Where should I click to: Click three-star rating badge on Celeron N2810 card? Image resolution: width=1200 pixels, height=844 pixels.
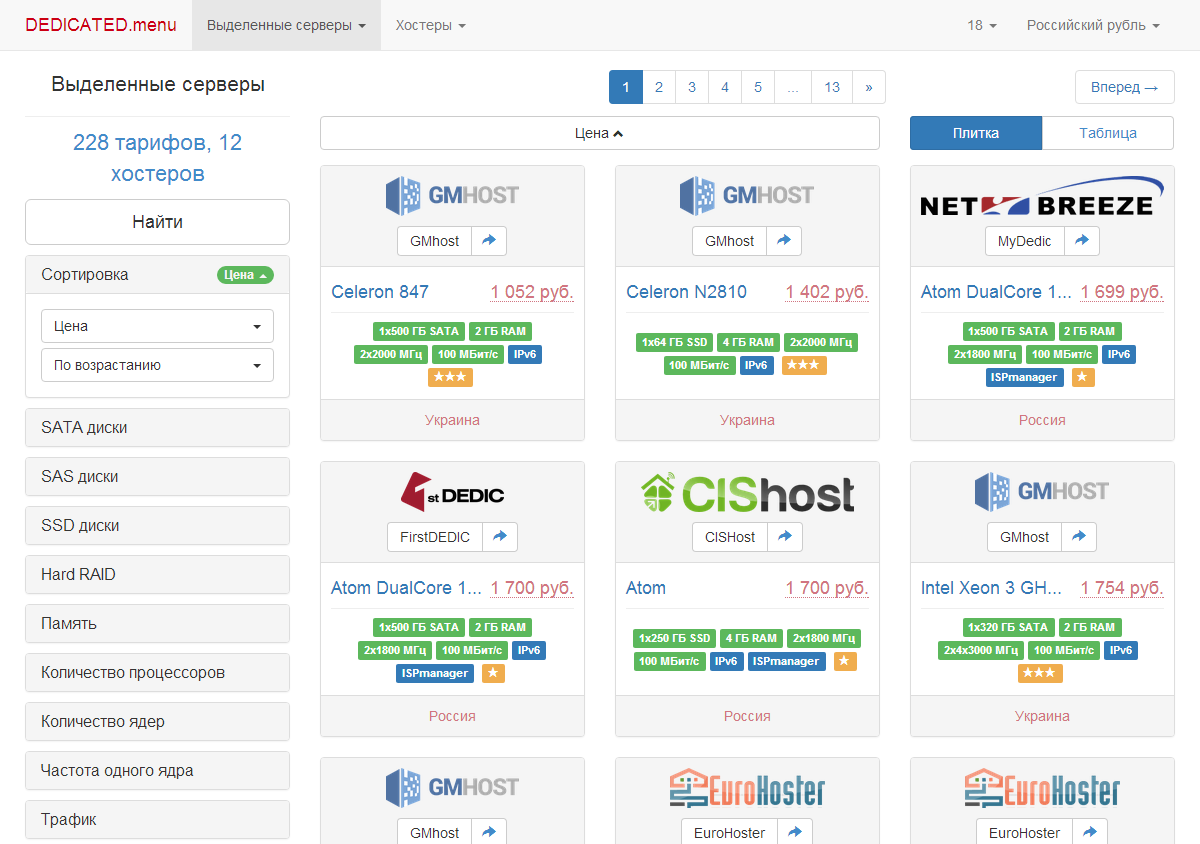click(x=804, y=365)
